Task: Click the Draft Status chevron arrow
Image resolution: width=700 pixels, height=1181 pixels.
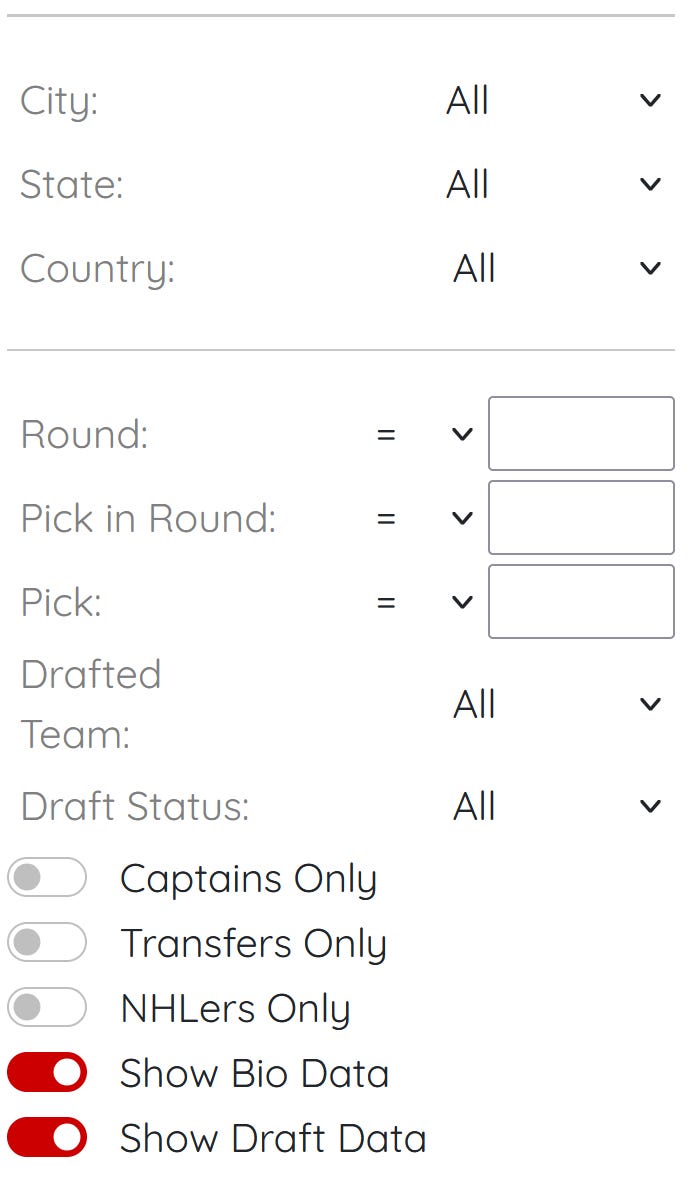Action: (650, 807)
